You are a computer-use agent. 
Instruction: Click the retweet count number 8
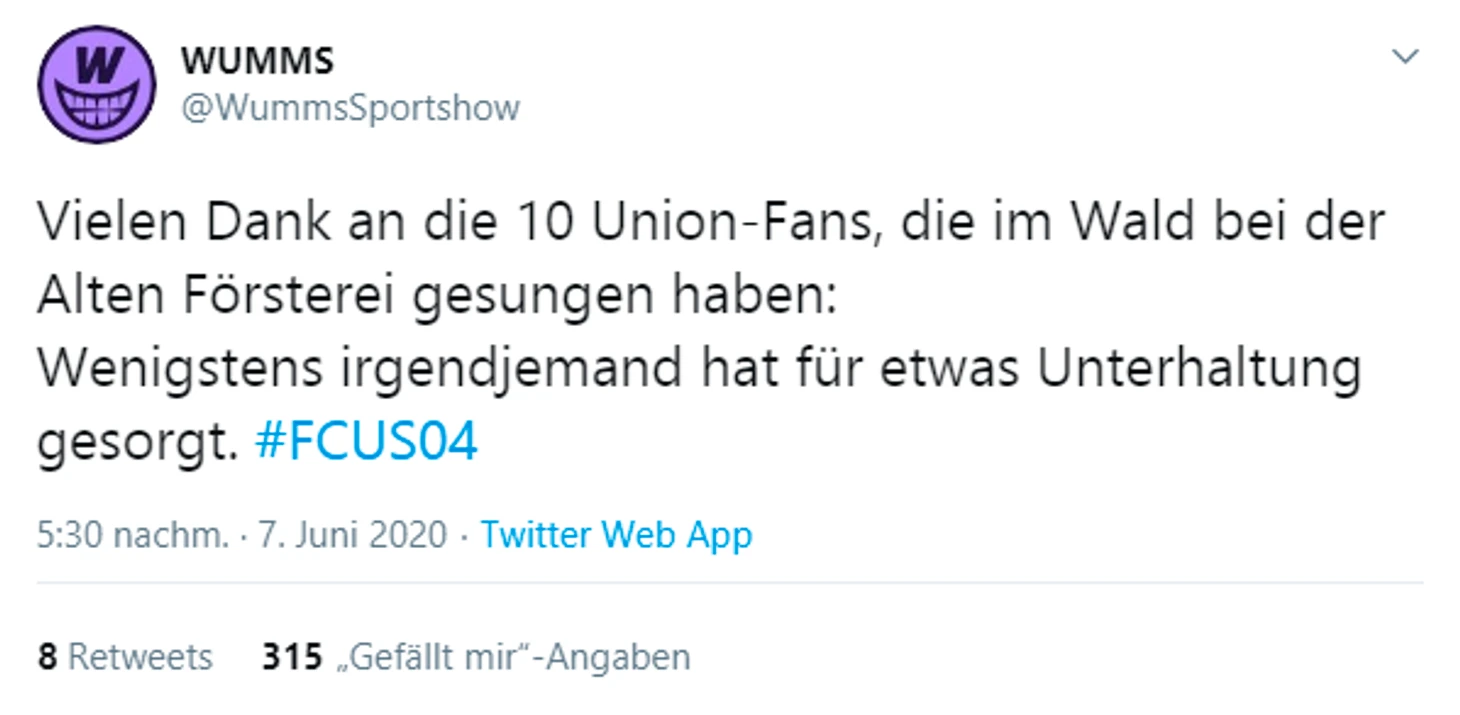47,657
